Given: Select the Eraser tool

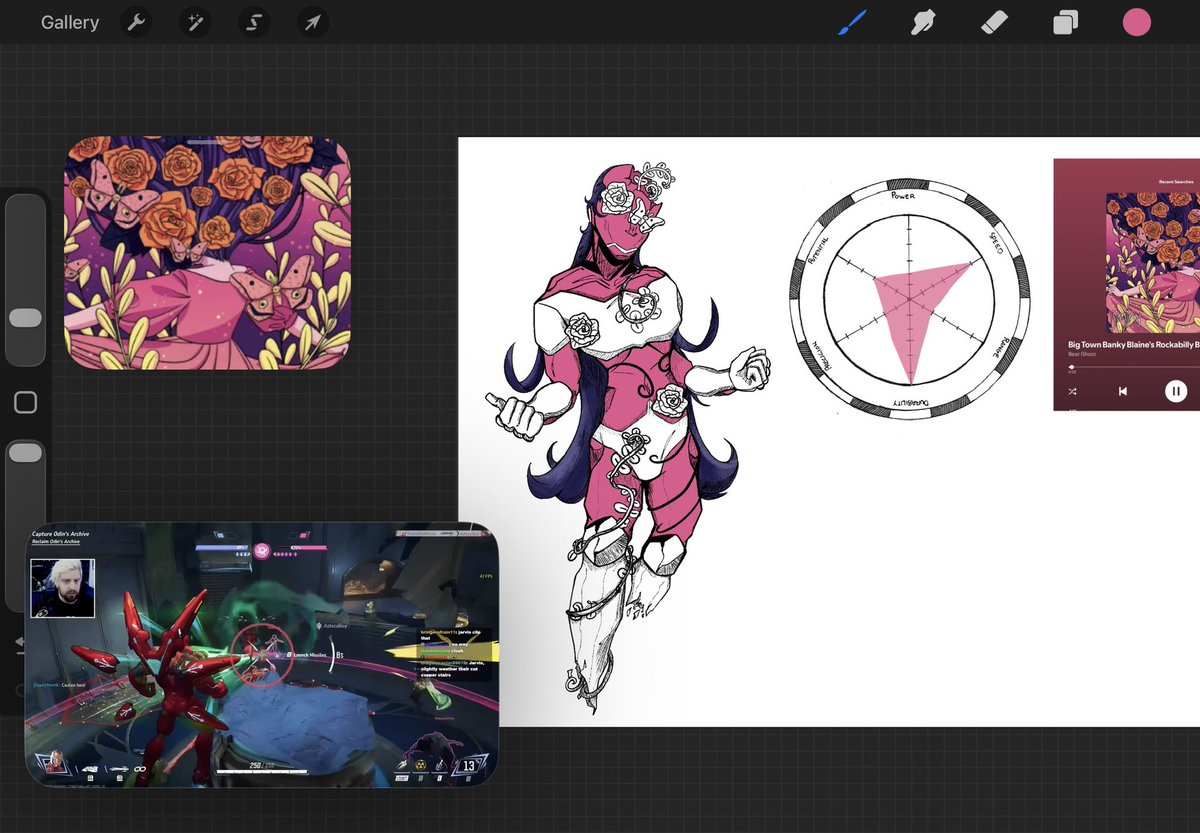Looking at the screenshot, I should [x=994, y=22].
